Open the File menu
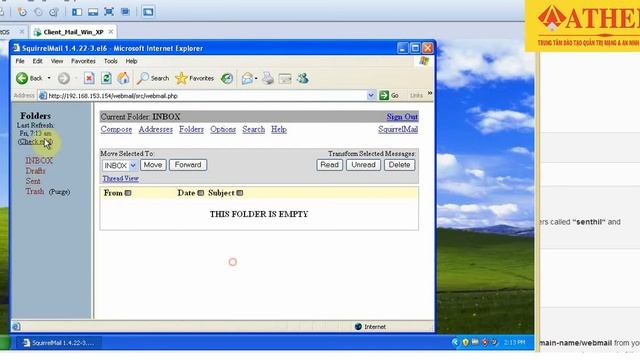 coord(20,61)
